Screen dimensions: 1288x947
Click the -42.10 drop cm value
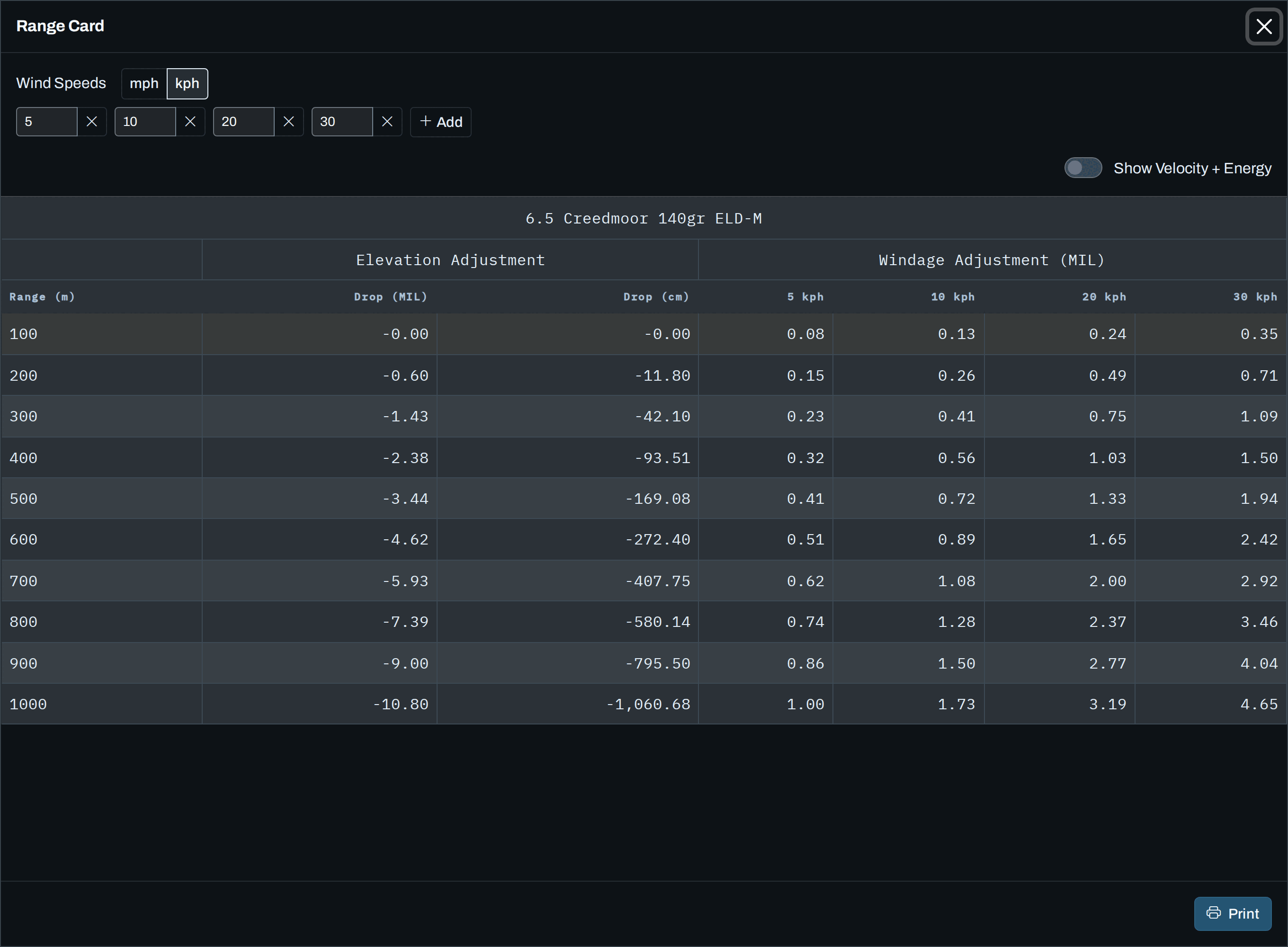tap(662, 416)
